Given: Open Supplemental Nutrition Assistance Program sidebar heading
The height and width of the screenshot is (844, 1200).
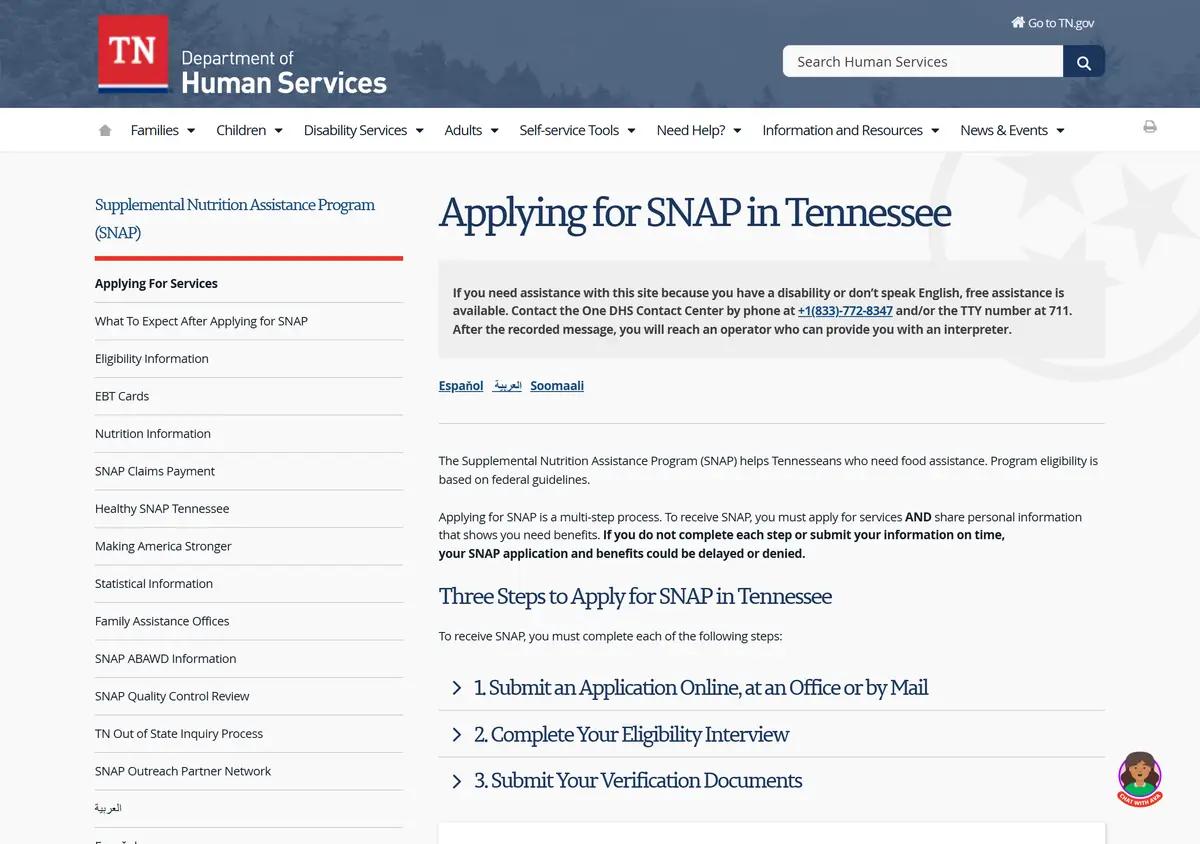Looking at the screenshot, I should click(x=235, y=218).
